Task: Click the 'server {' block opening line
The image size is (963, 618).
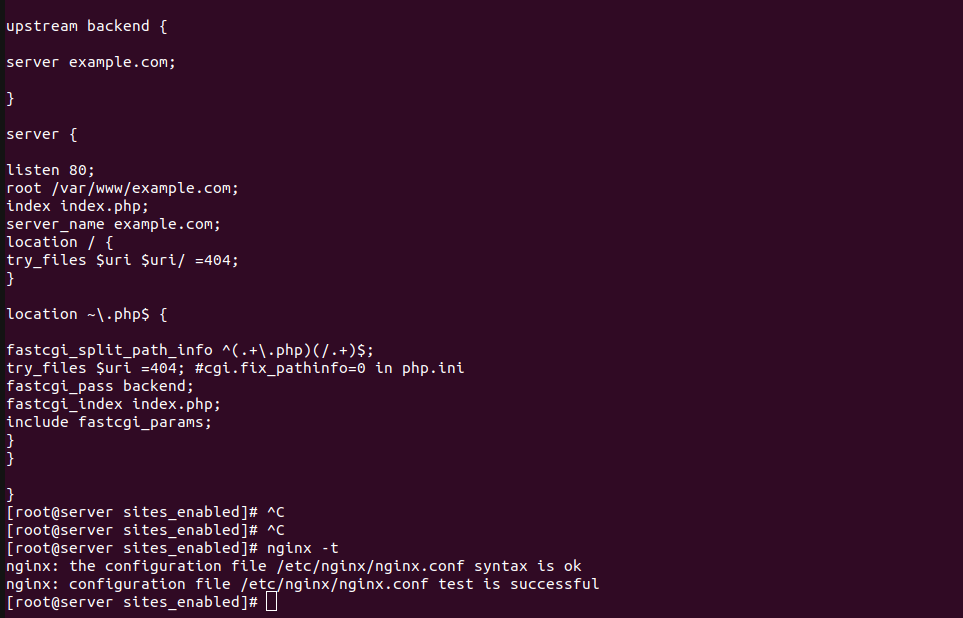Action: point(42,135)
